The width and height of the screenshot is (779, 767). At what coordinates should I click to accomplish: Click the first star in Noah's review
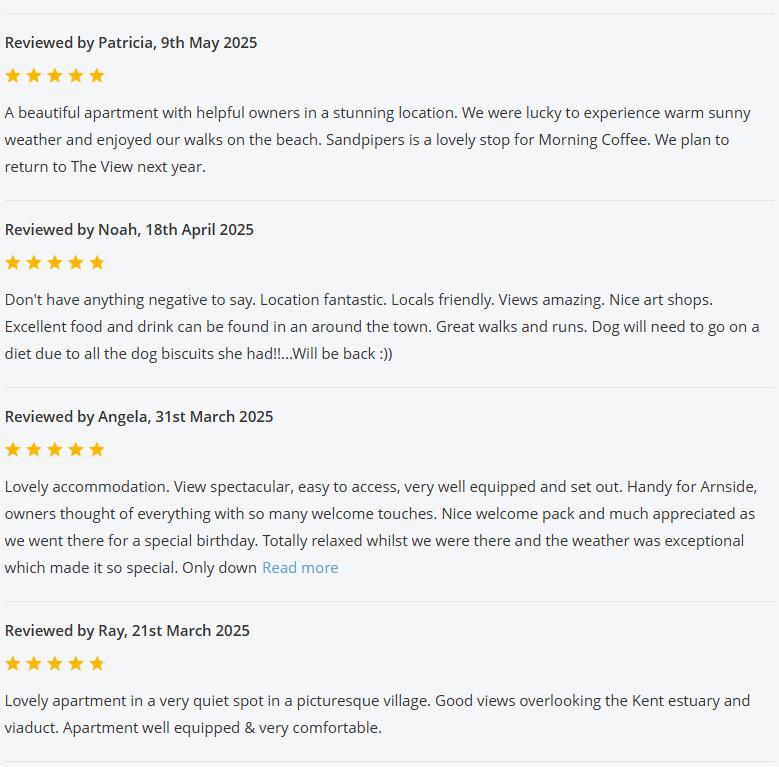pyautogui.click(x=13, y=263)
